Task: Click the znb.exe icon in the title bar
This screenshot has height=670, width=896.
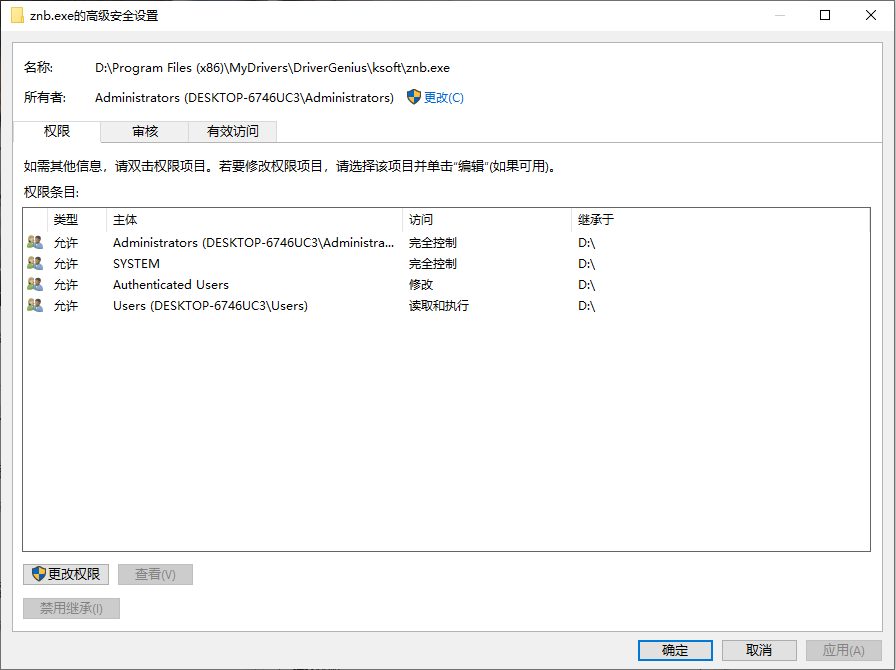Action: (16, 15)
